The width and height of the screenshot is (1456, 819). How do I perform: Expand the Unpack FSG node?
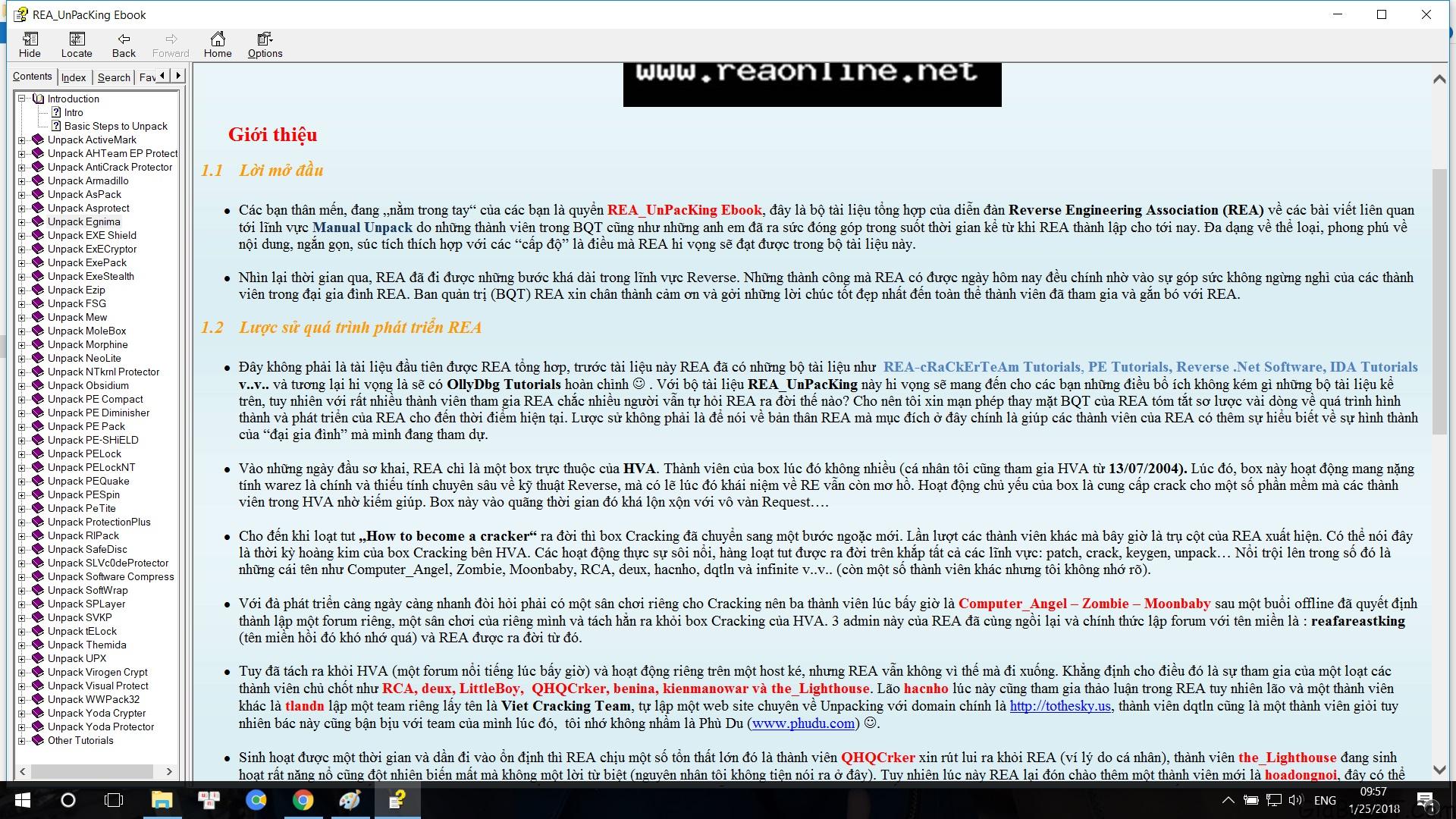(22, 303)
